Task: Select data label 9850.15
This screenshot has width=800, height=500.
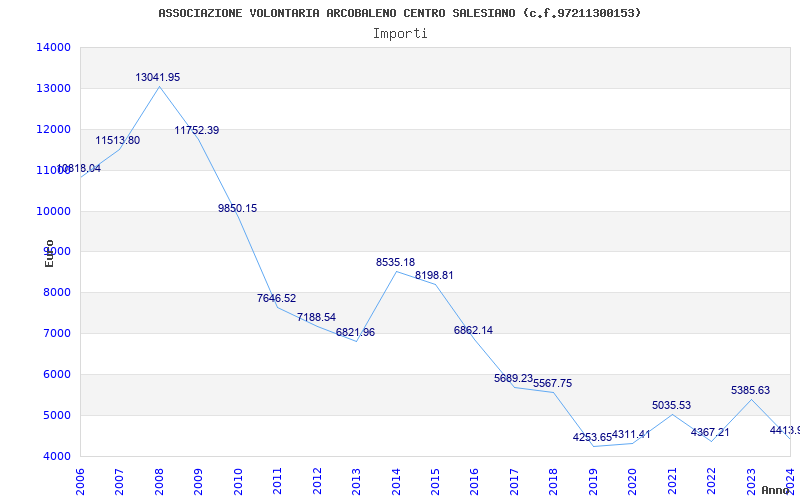Action: point(238,208)
